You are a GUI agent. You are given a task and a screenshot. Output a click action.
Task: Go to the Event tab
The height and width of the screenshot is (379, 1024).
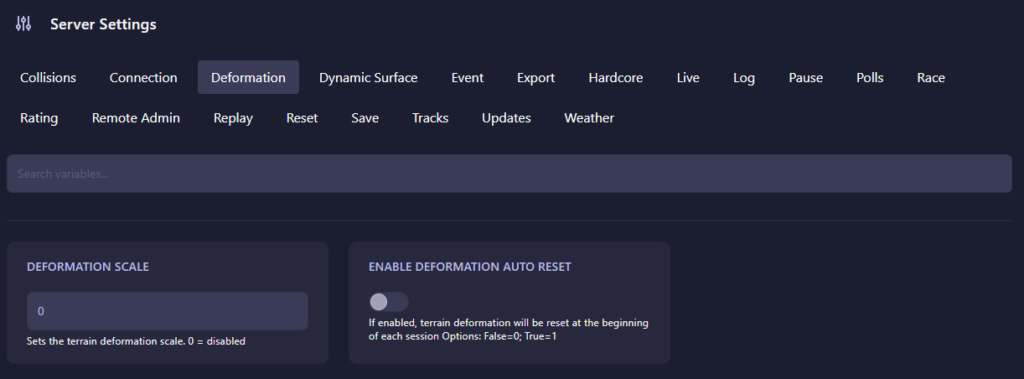tap(467, 78)
